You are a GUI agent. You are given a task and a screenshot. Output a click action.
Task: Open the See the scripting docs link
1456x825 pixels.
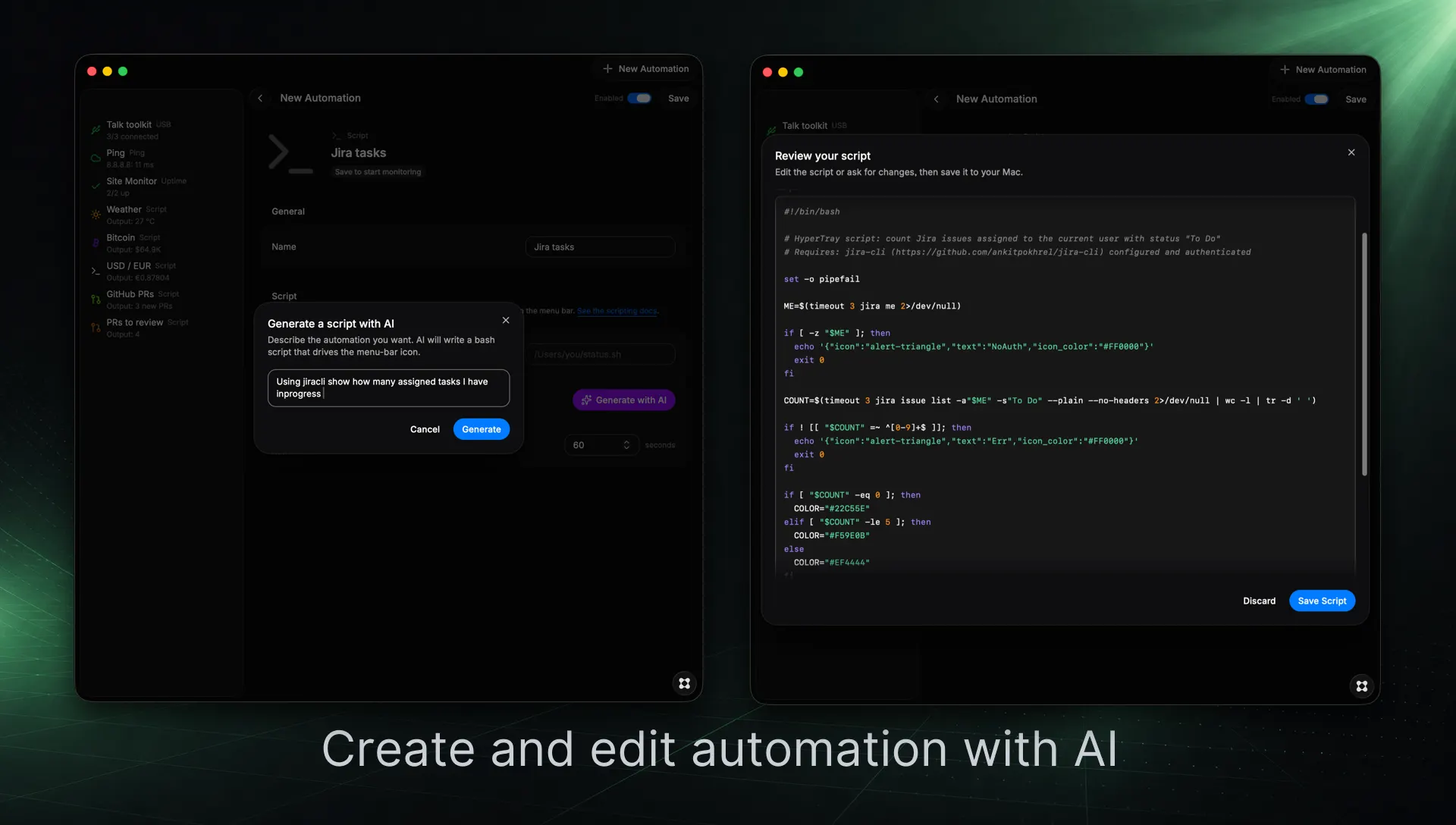click(x=617, y=311)
